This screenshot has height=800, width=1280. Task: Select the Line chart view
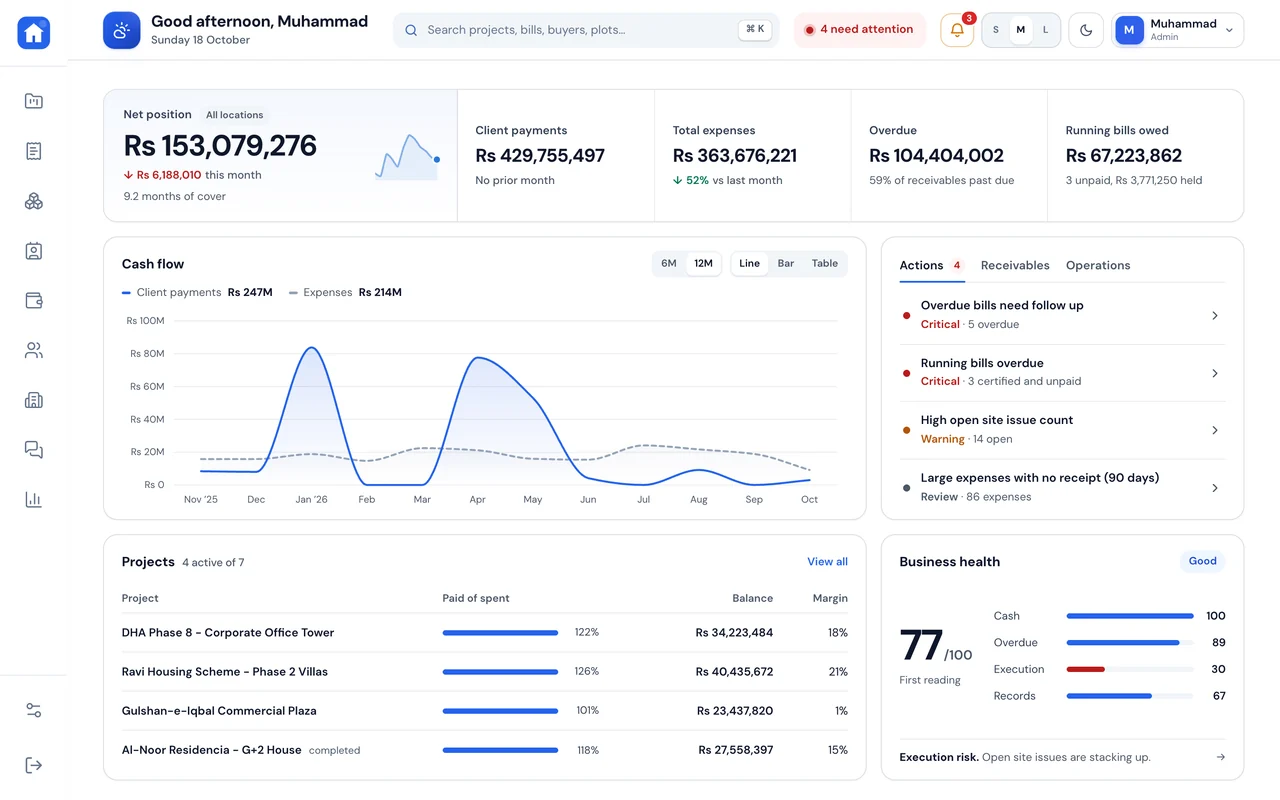pyautogui.click(x=750, y=264)
